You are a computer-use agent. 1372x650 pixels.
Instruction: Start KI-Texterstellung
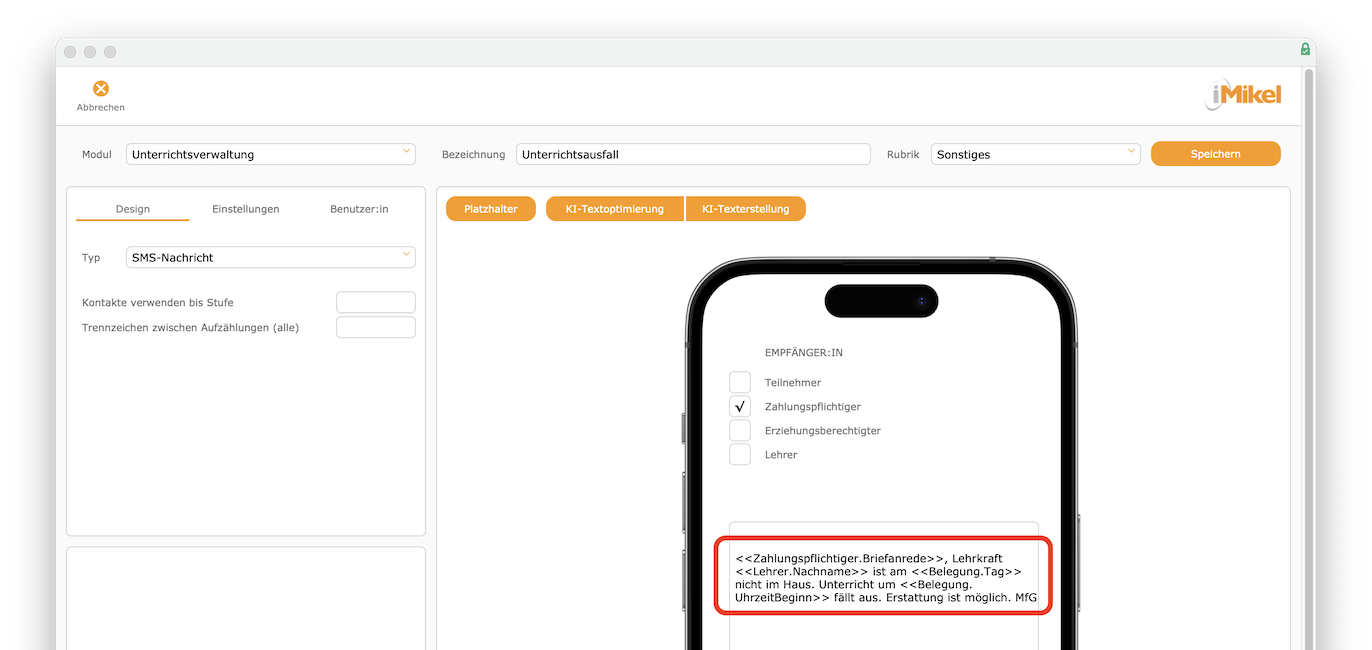[x=745, y=209]
